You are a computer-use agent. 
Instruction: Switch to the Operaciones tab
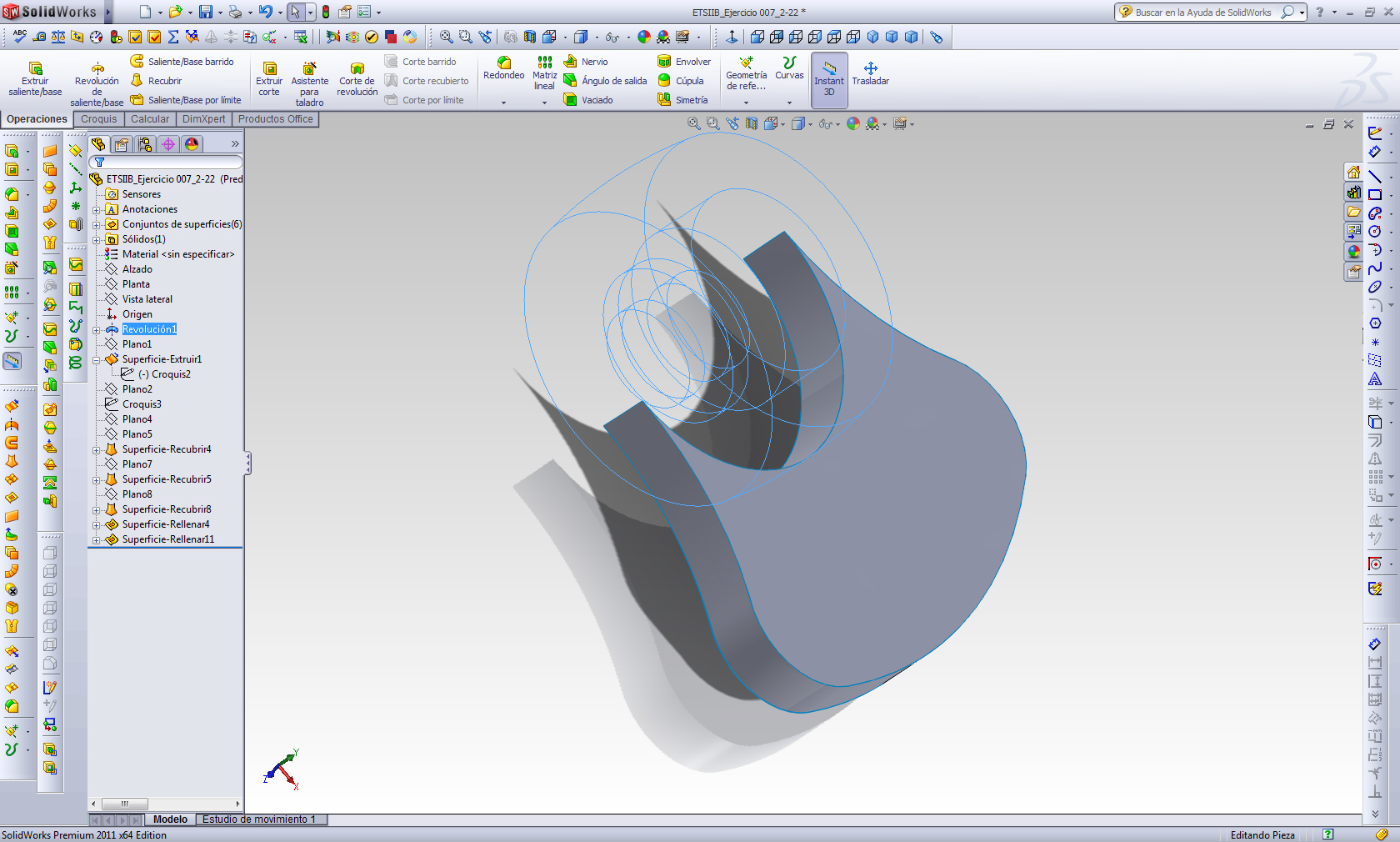37,119
